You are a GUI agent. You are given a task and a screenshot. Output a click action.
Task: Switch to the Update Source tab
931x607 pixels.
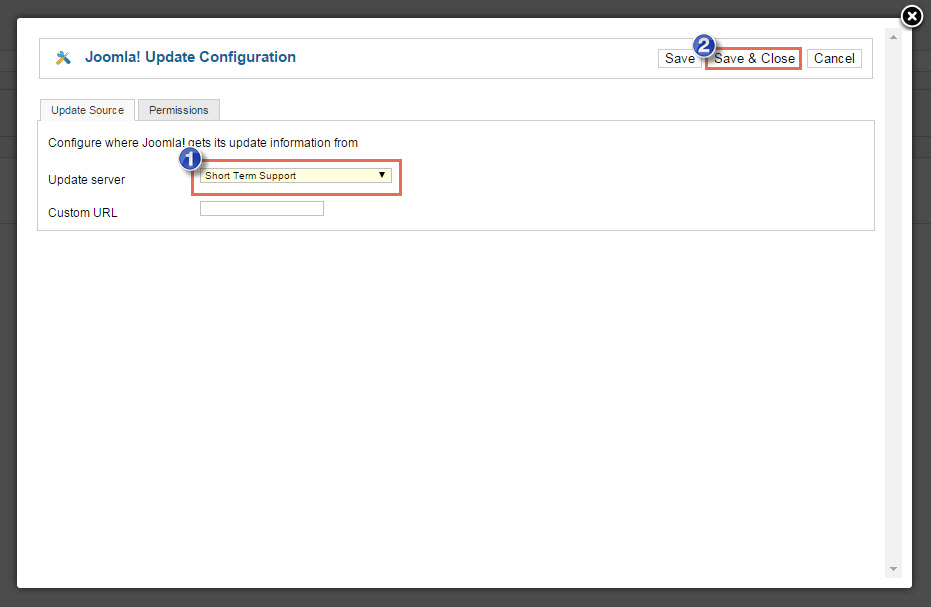87,110
